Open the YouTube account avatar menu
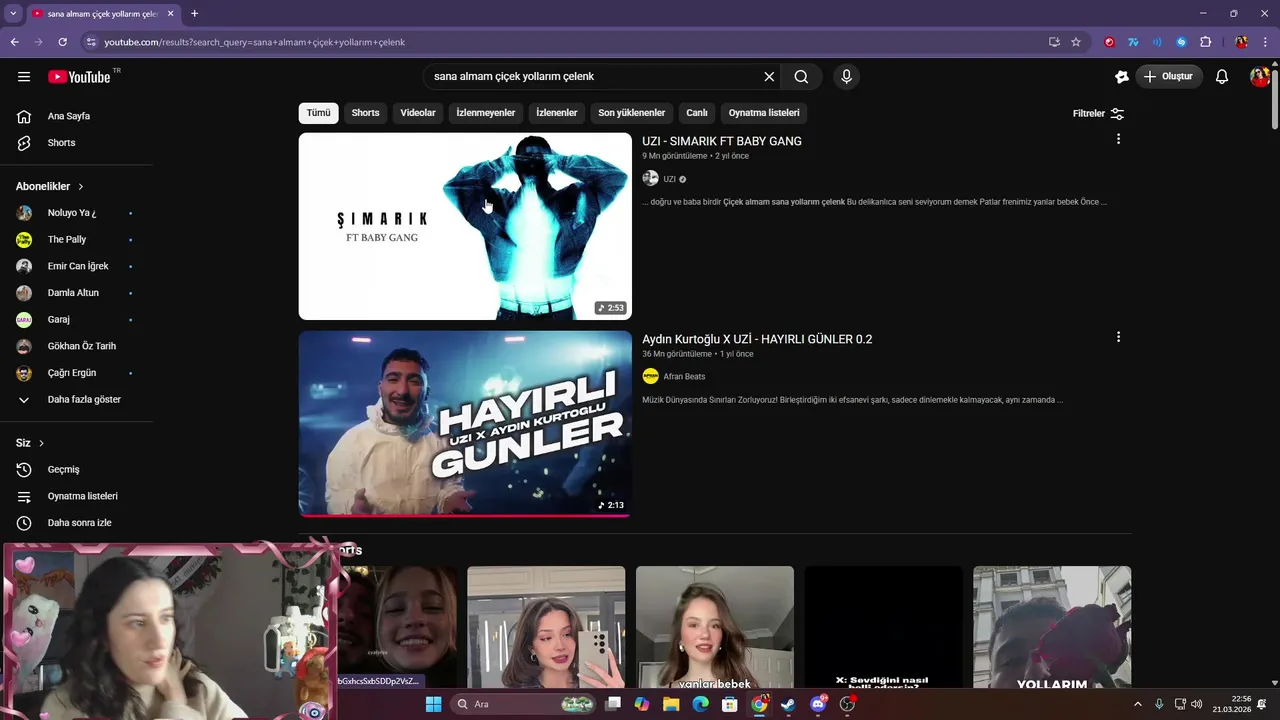1280x720 pixels. (x=1260, y=77)
